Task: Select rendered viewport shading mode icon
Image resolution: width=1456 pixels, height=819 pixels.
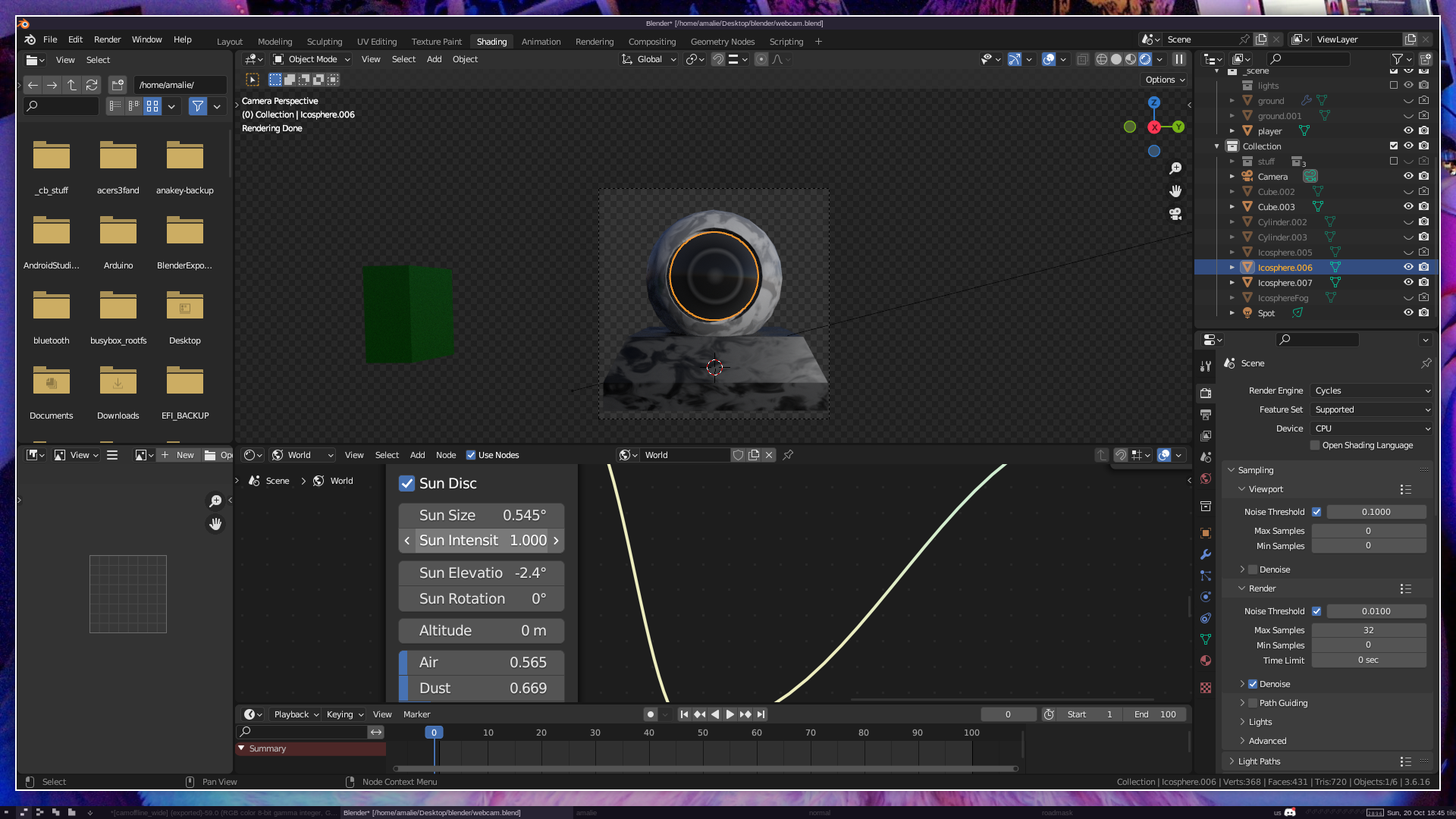Action: click(1145, 59)
